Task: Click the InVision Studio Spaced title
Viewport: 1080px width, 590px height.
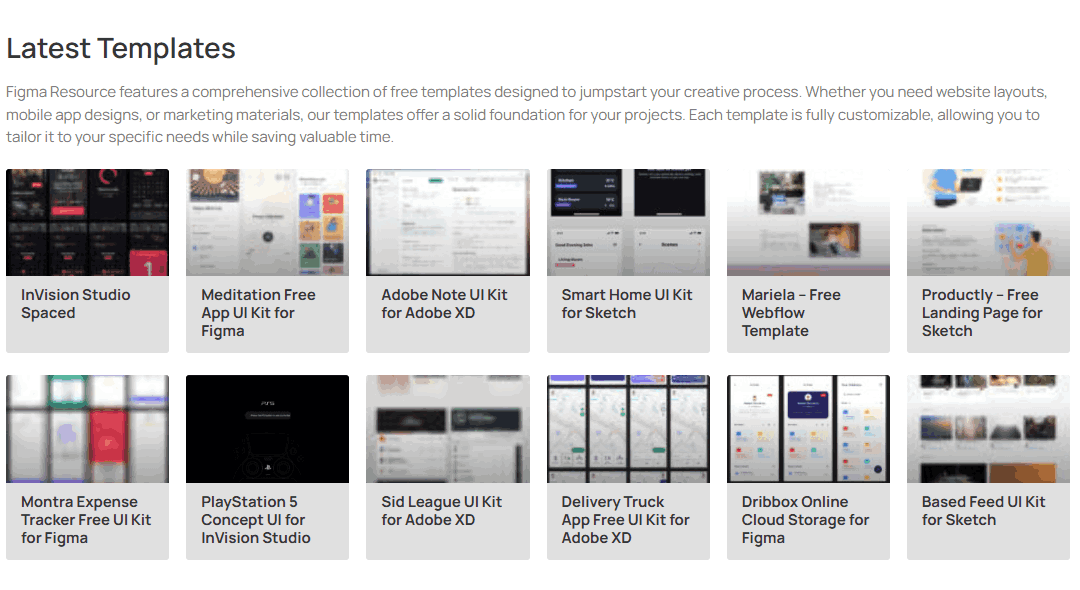Action: pos(76,304)
